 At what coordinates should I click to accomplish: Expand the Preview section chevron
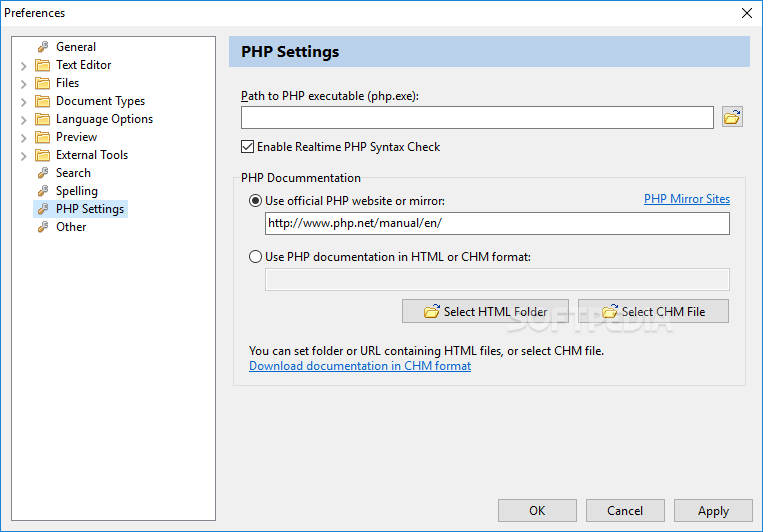(x=23, y=138)
